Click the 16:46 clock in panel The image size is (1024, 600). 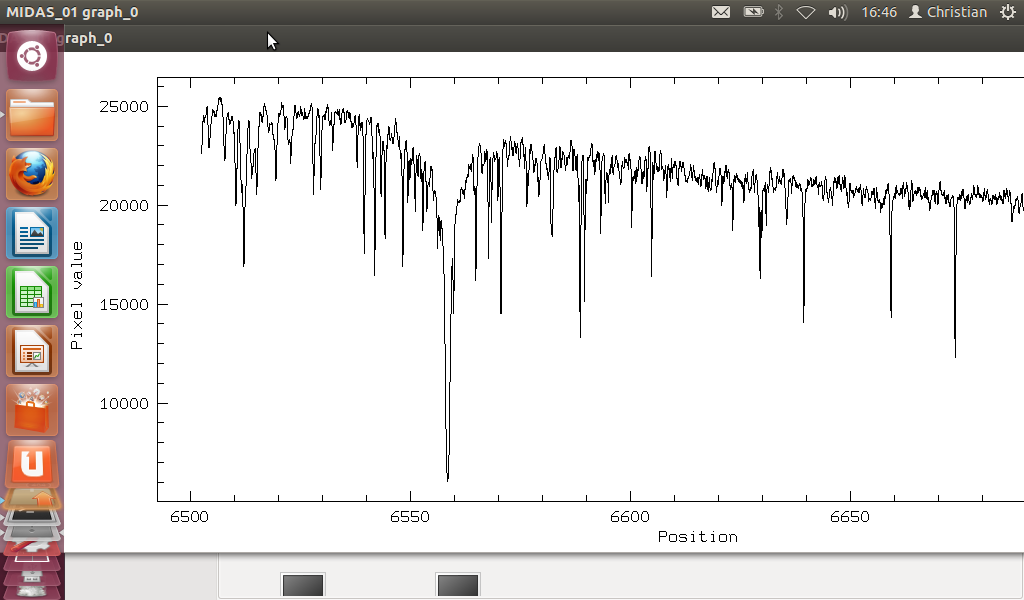[x=879, y=12]
